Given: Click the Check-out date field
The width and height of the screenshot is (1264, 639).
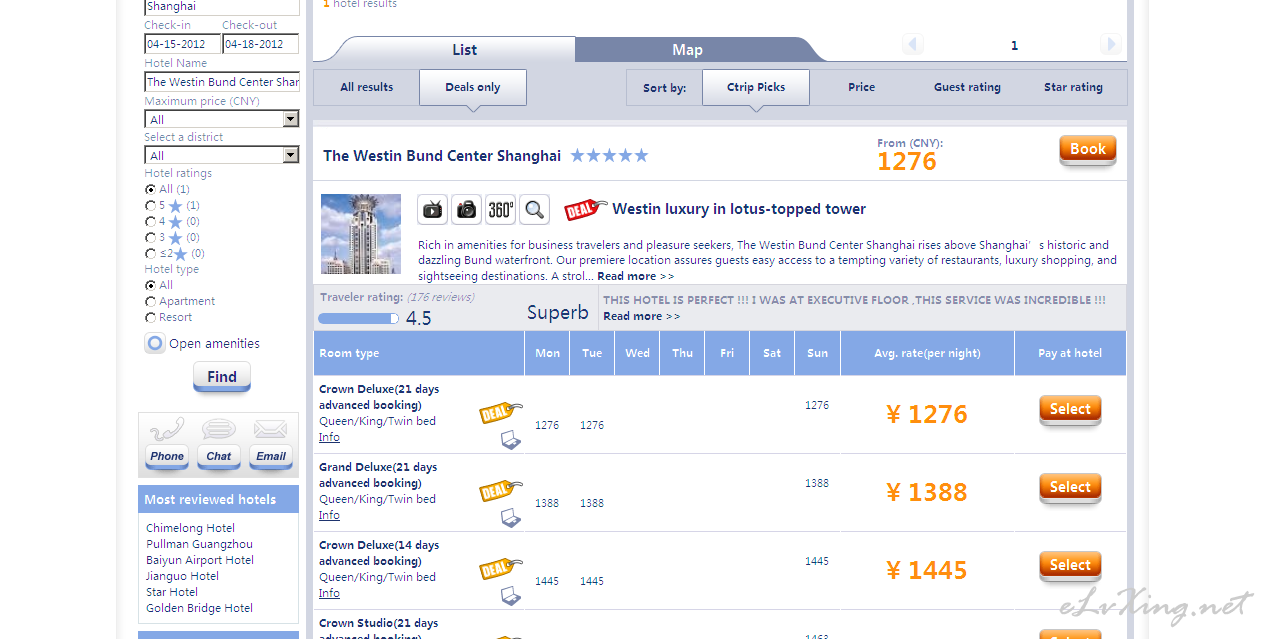Looking at the screenshot, I should point(260,44).
